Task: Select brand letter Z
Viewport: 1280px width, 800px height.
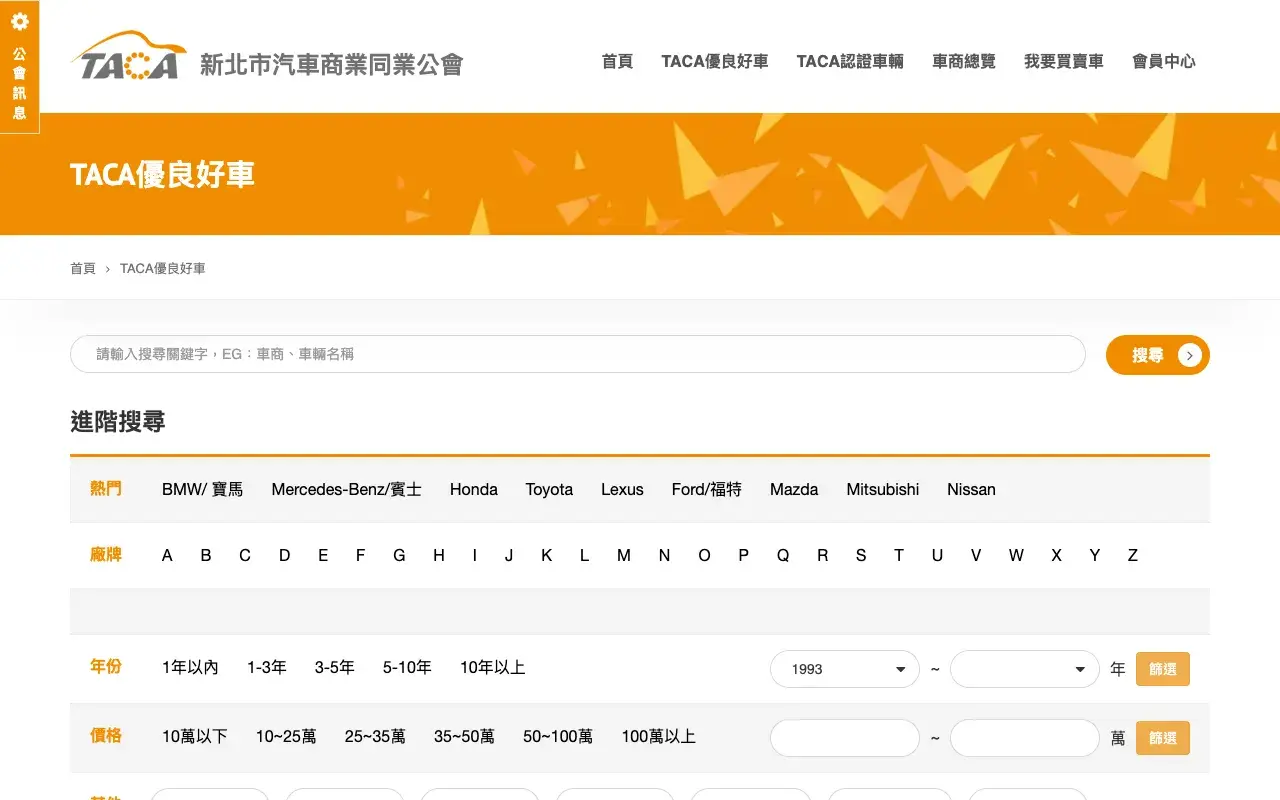Action: (1133, 555)
